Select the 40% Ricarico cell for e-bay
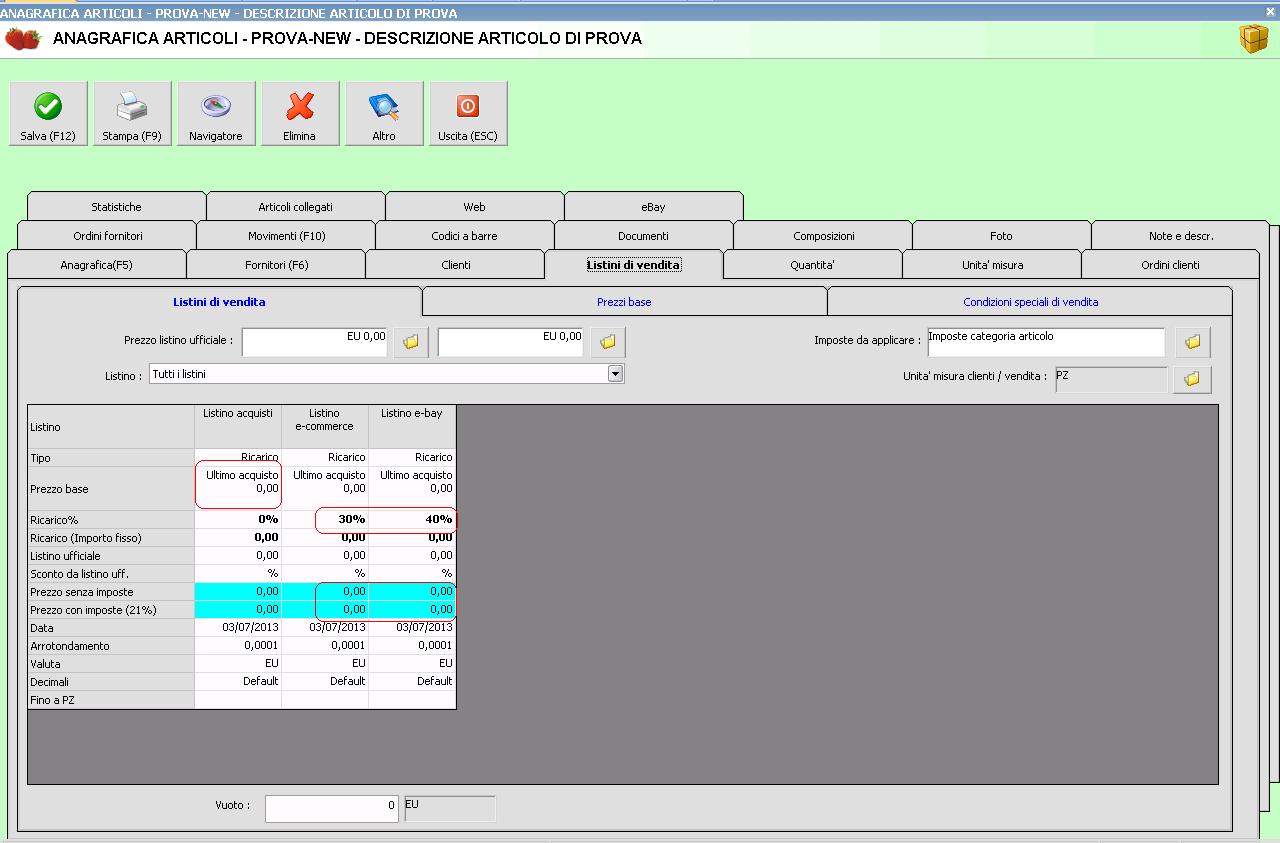Screen dimensions: 1280x843 (412, 520)
